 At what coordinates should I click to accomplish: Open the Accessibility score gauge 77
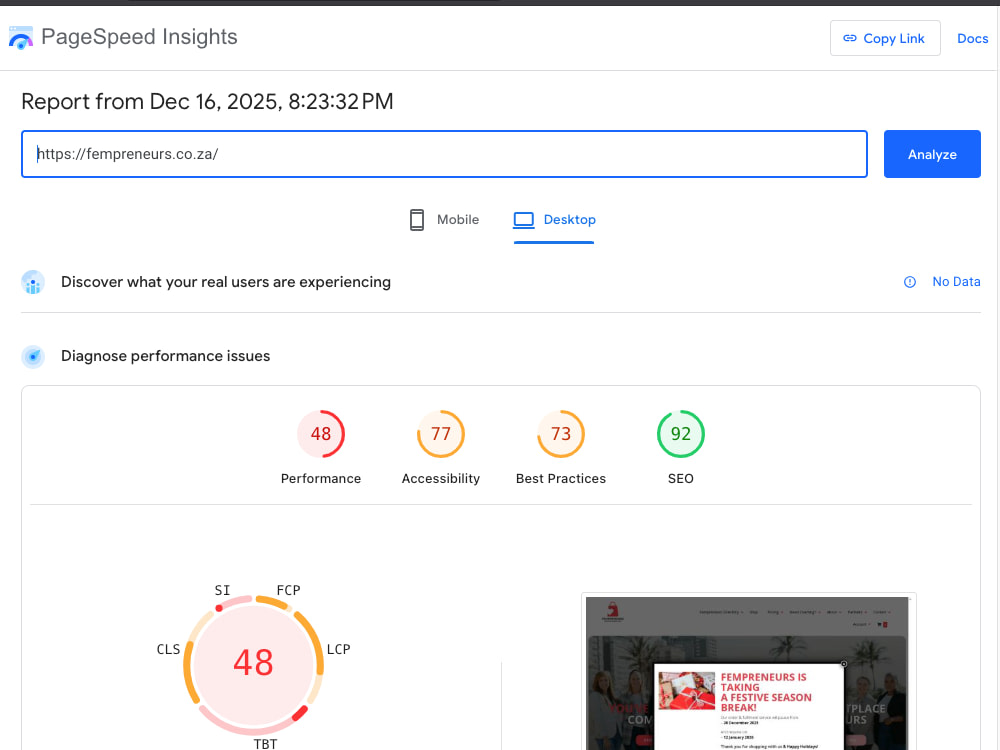[441, 434]
